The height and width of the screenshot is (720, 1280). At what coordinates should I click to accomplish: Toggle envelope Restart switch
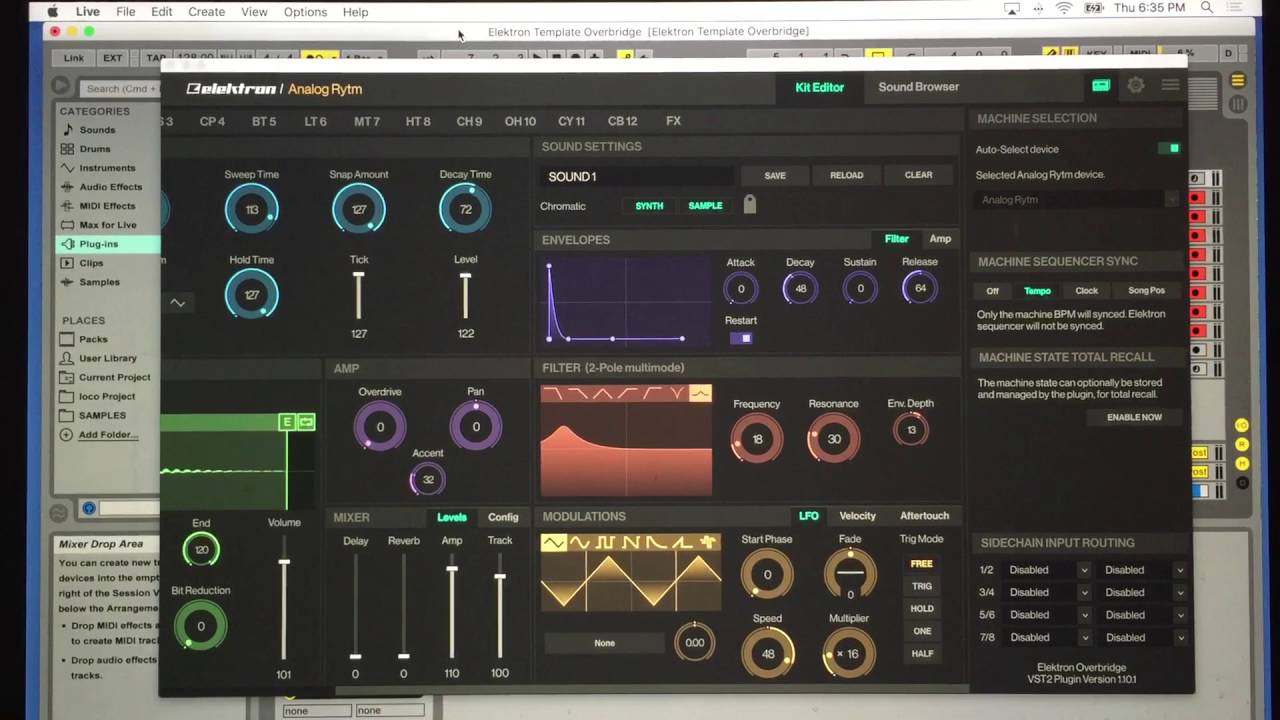coord(741,338)
